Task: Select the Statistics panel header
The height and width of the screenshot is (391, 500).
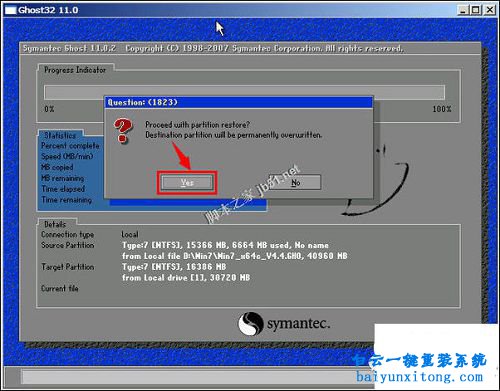Action: pyautogui.click(x=60, y=135)
